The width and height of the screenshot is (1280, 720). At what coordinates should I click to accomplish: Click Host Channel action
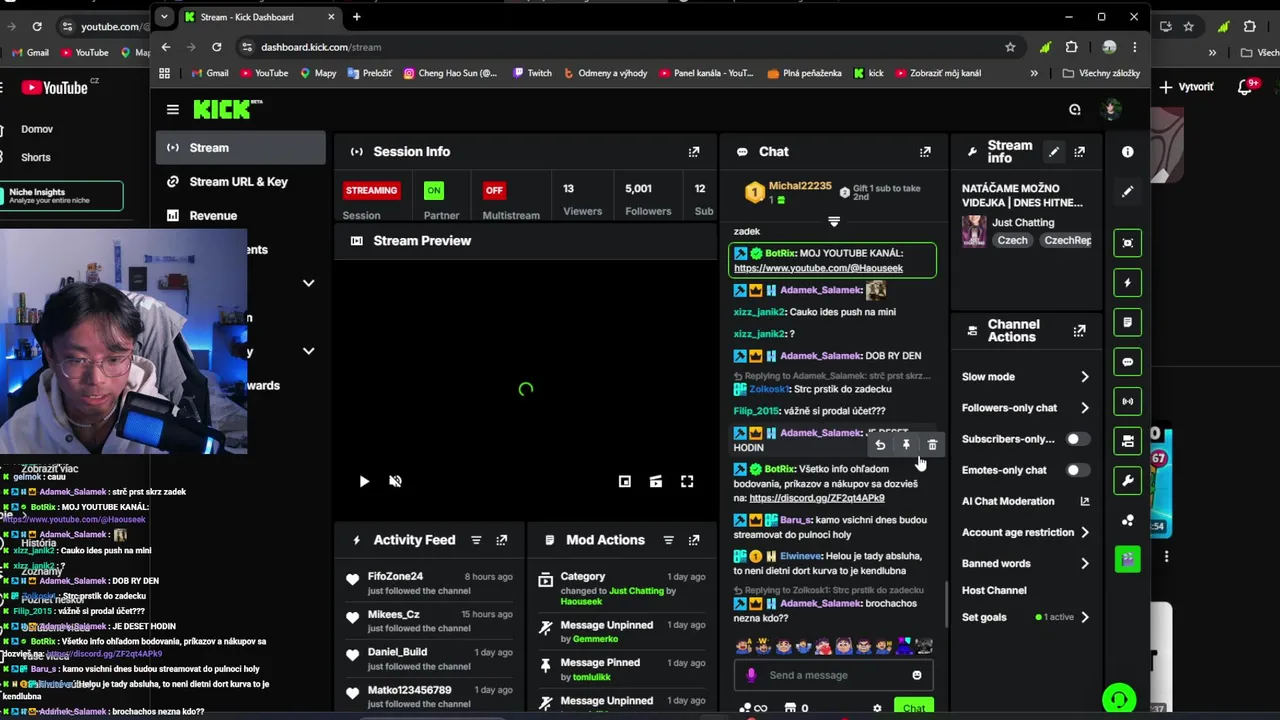[994, 591]
